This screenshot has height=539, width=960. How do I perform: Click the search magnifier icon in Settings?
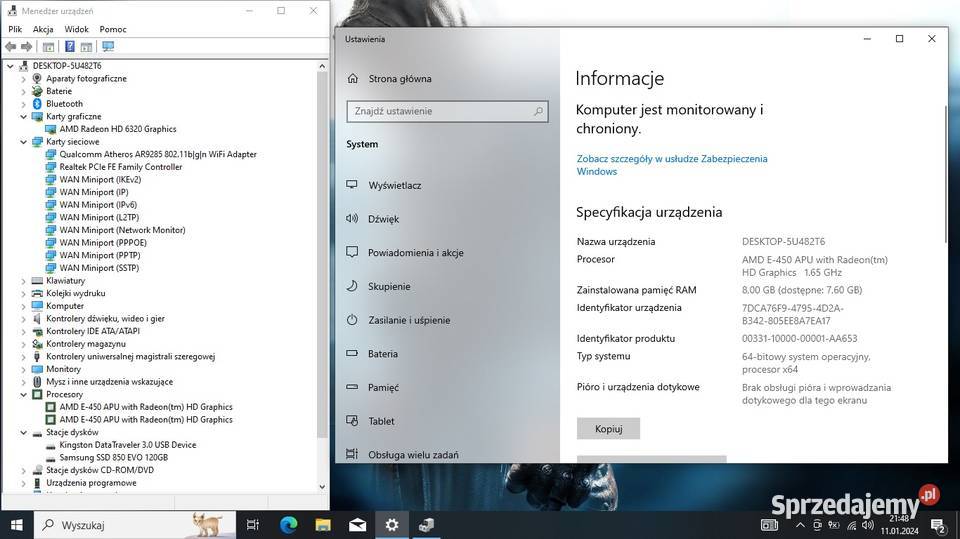tap(538, 111)
